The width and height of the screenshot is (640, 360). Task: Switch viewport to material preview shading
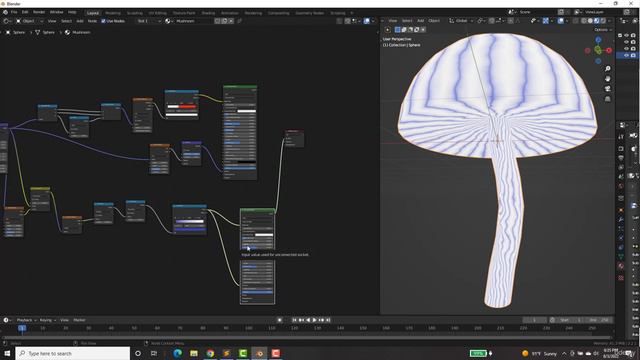click(596, 20)
